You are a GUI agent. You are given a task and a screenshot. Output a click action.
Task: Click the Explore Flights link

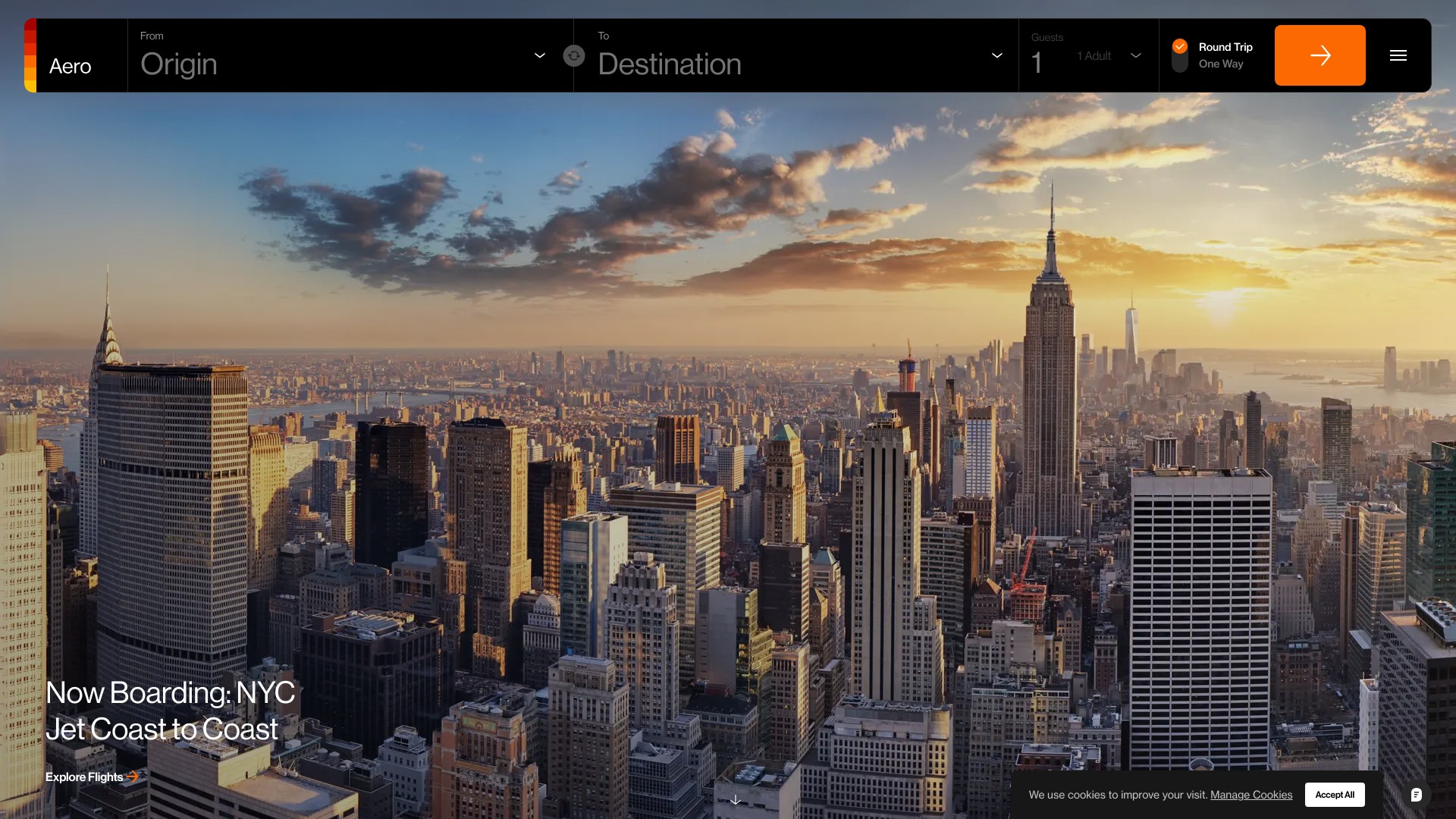pos(84,777)
